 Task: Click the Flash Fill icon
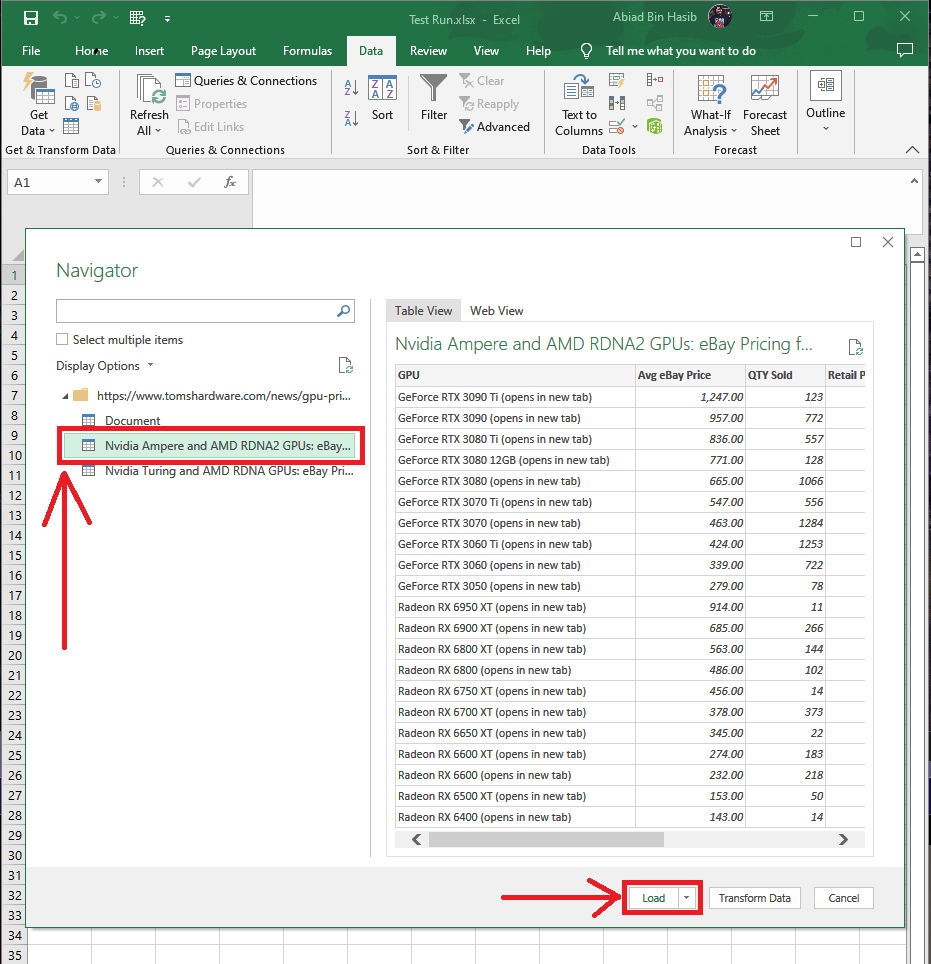[617, 80]
